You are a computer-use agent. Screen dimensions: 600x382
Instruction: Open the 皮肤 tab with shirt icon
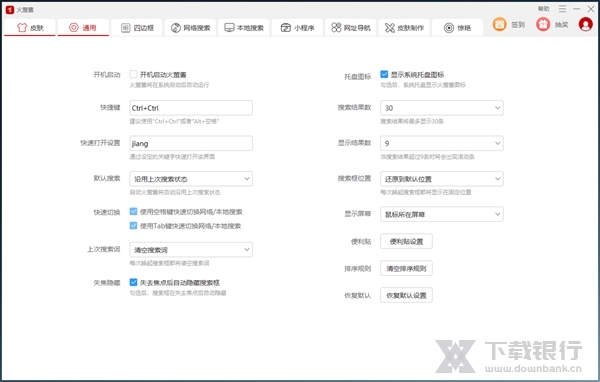tap(30, 28)
